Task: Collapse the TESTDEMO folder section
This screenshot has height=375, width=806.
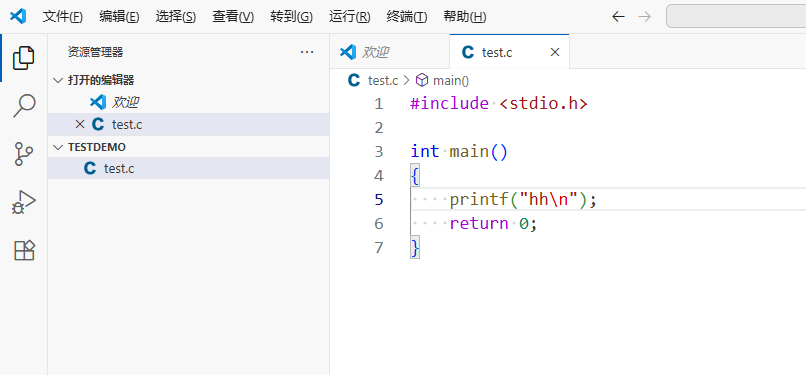Action: (188, 147)
